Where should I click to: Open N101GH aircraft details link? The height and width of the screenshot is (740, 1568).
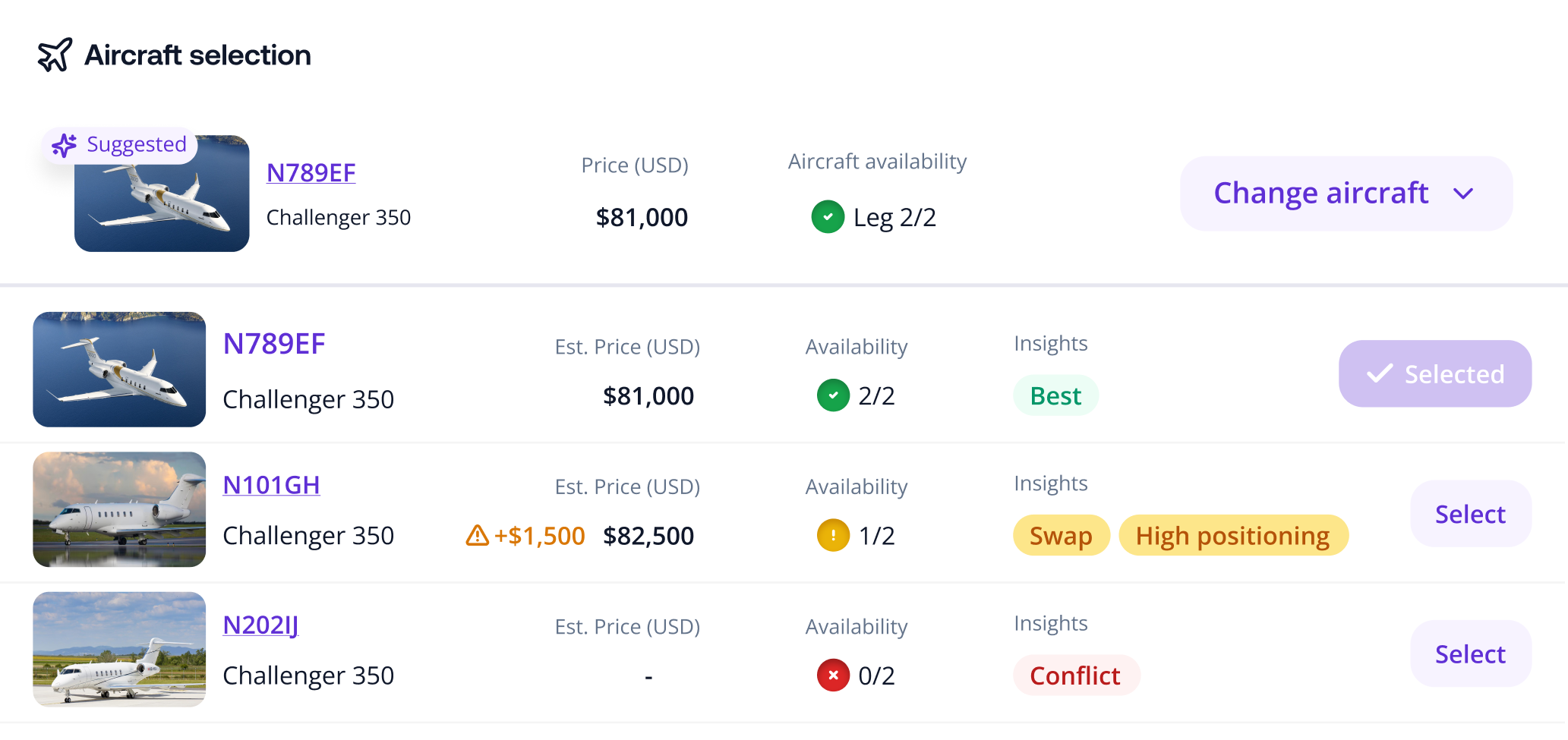pyautogui.click(x=271, y=485)
